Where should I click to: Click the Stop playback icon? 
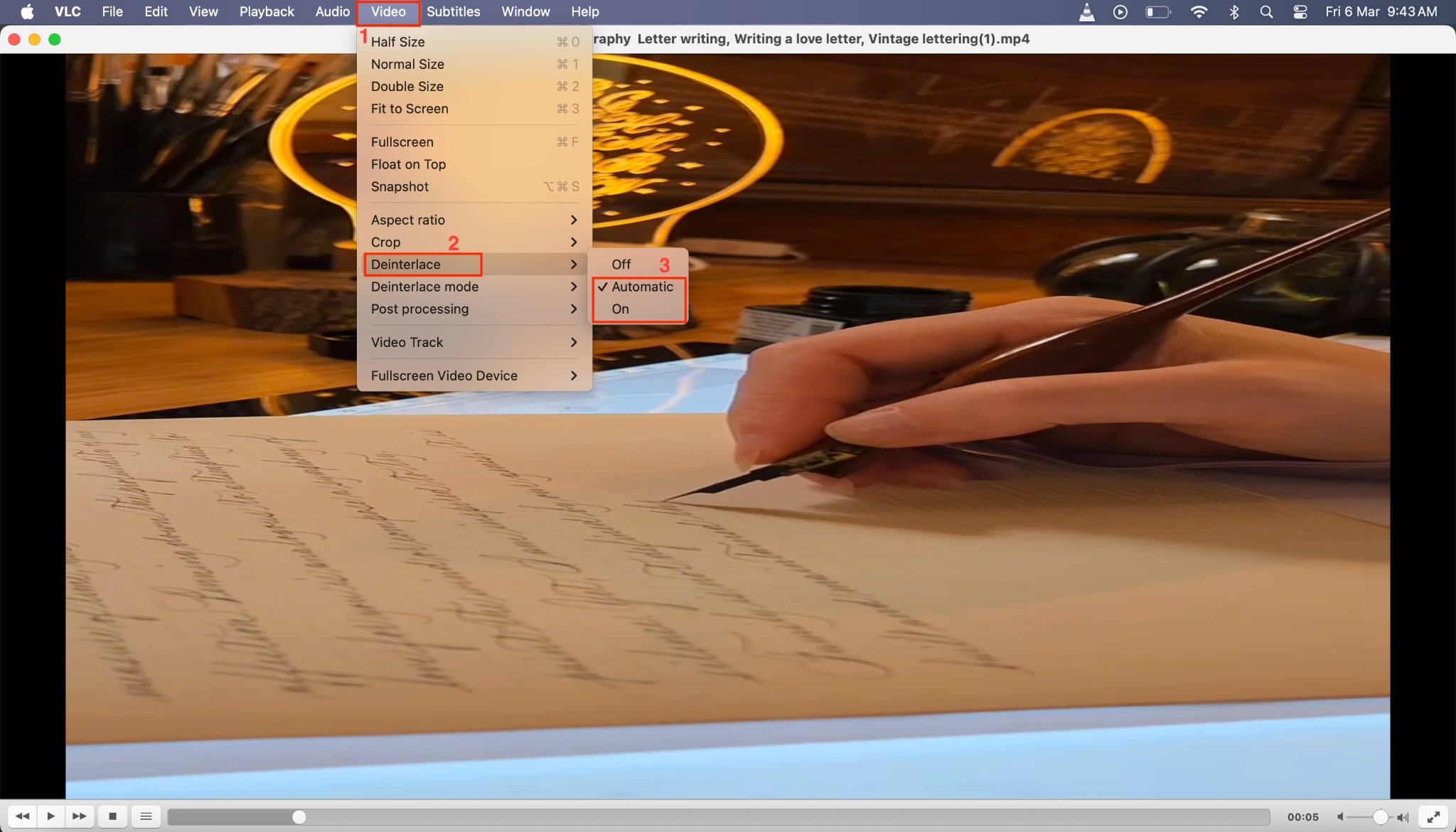[x=112, y=816]
